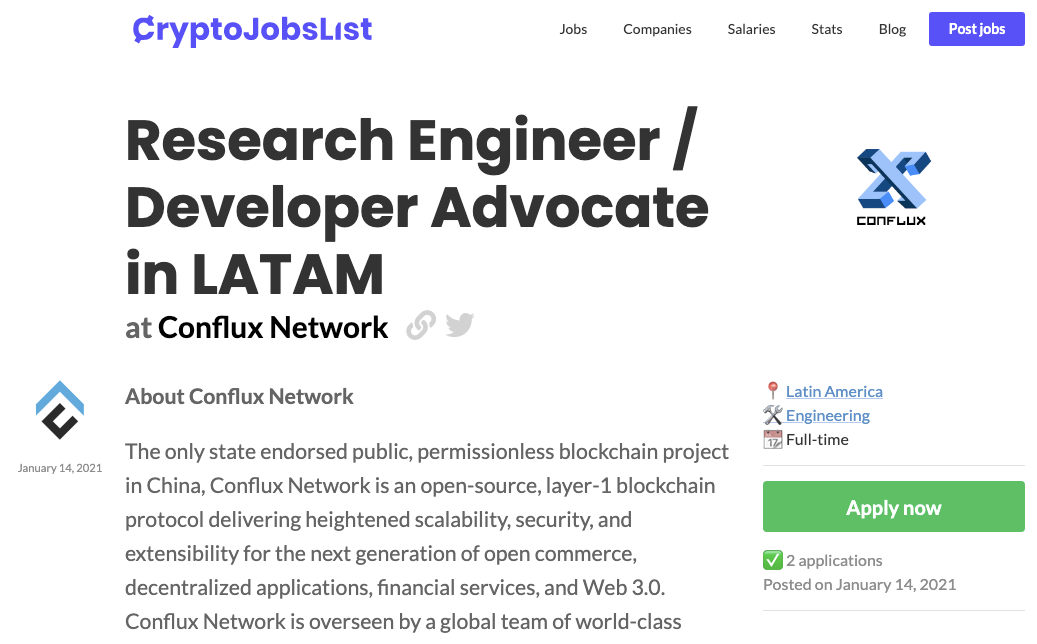Click the red location pin icon
1037x644 pixels.
(x=772, y=391)
